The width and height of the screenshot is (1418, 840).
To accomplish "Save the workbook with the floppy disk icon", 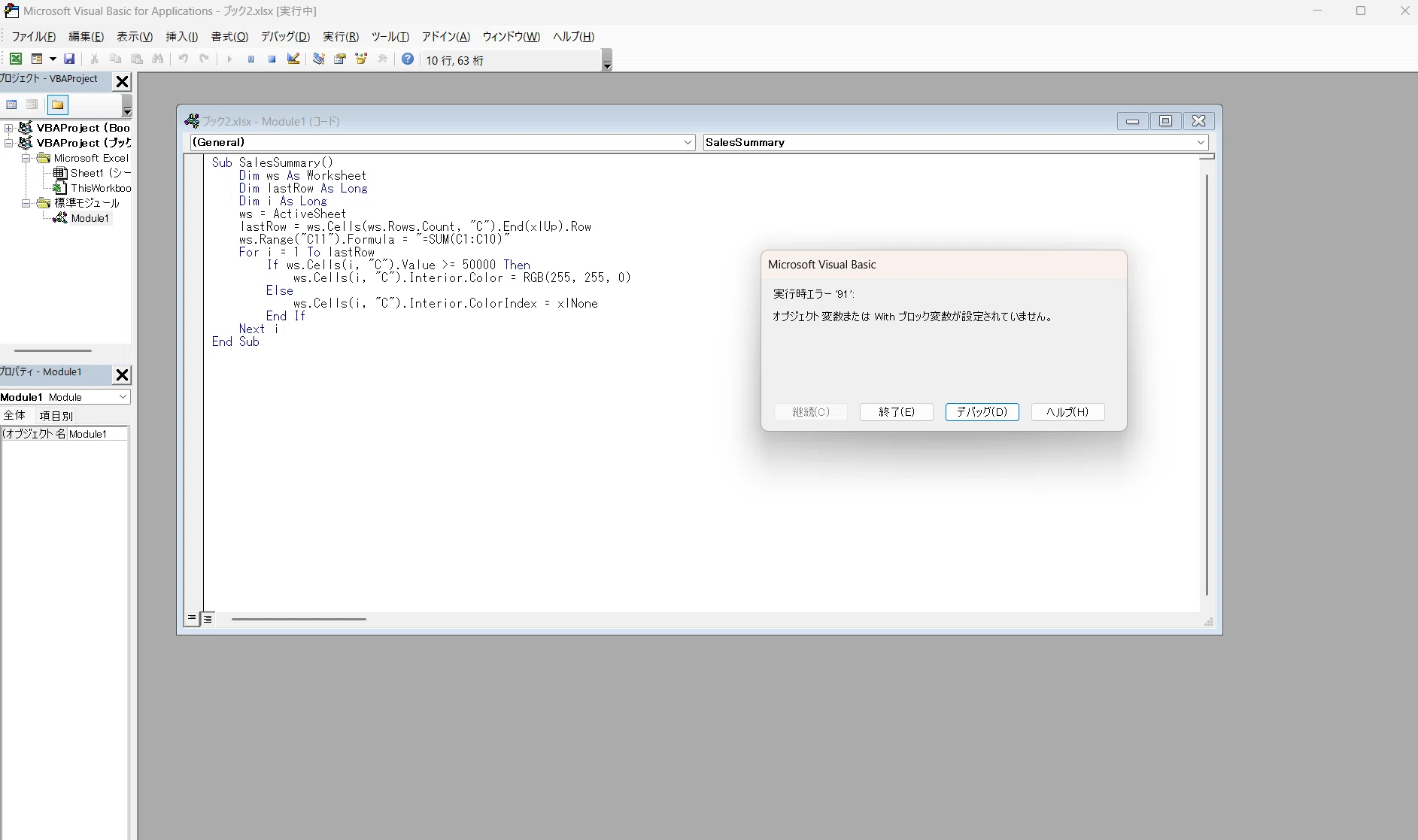I will 69,59.
